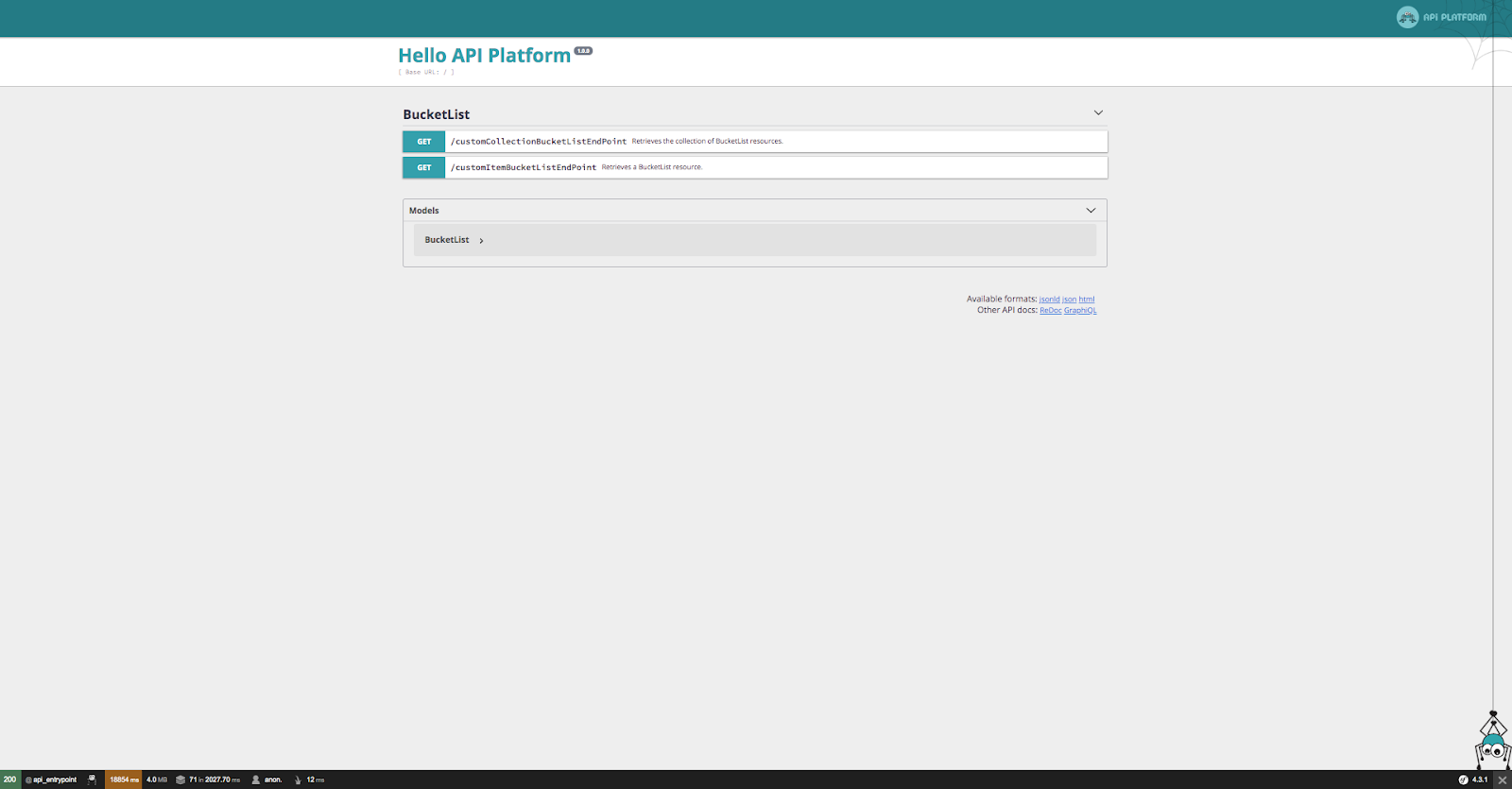Click the 1.0.0 version badge
This screenshot has height=789, width=1512.
[583, 51]
